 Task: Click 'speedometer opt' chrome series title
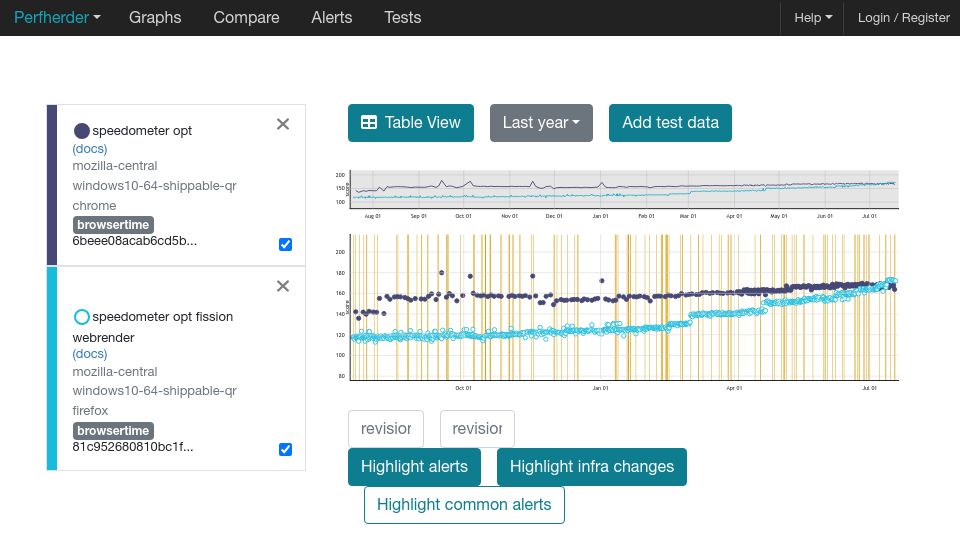point(142,131)
